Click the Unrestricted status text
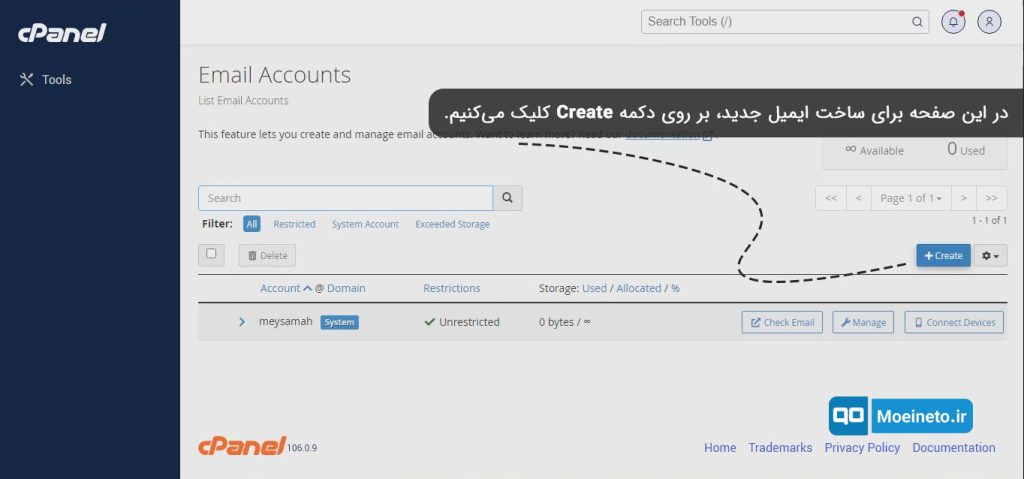The width and height of the screenshot is (1024, 479). (x=469, y=322)
